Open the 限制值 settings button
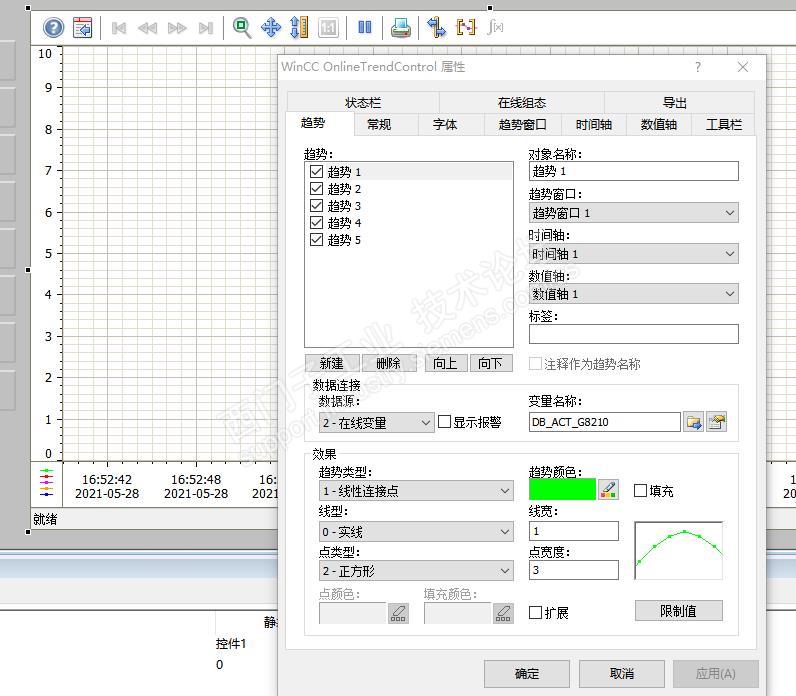This screenshot has height=696, width=796. point(678,611)
